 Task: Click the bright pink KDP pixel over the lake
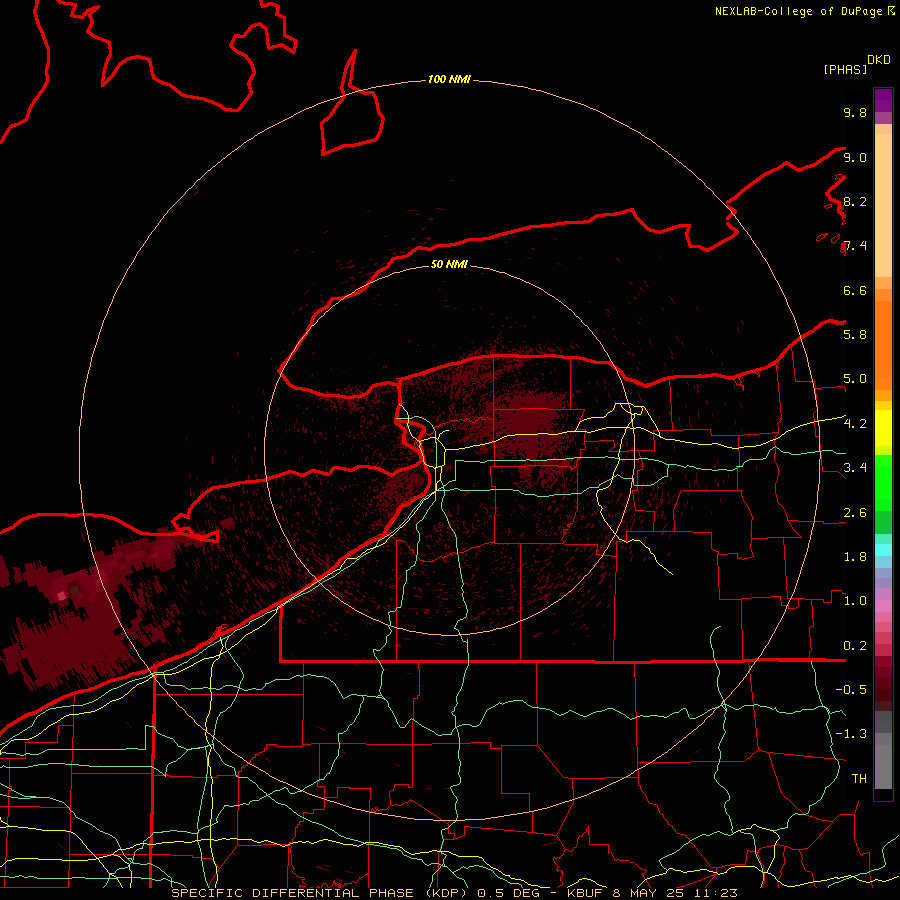point(62,596)
